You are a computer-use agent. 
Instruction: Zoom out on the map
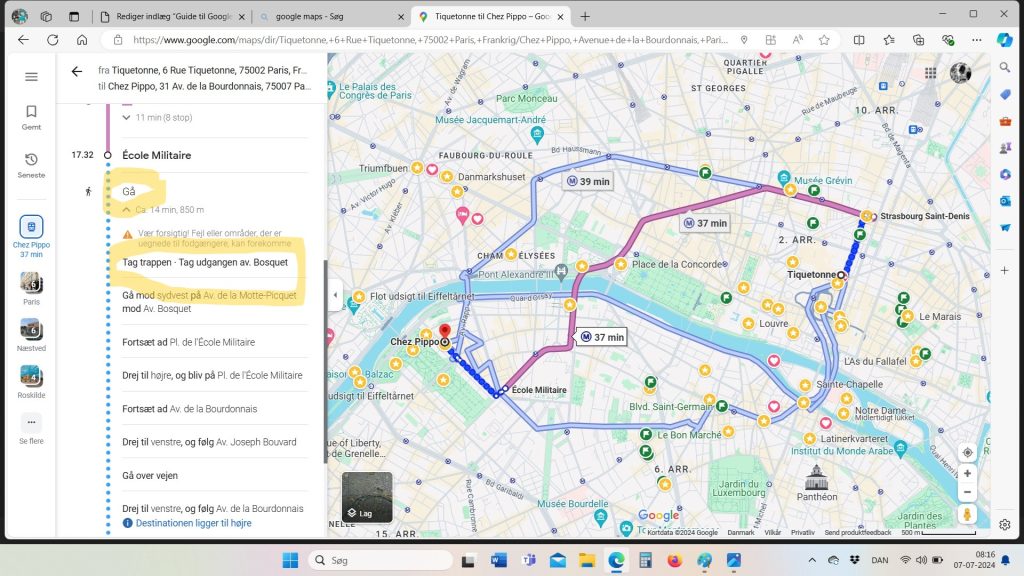pos(966,492)
